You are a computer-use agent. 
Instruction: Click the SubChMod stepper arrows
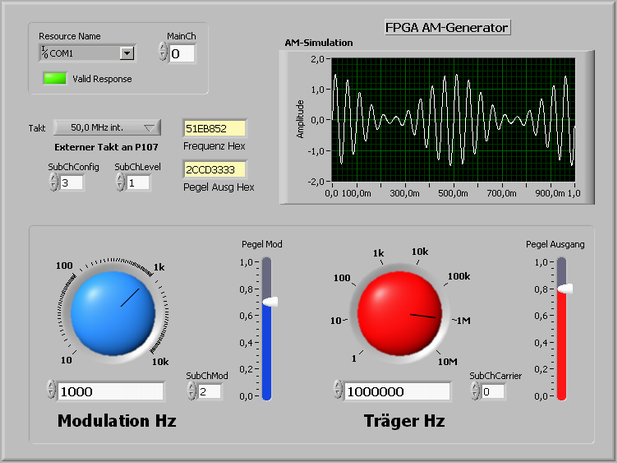[192, 391]
